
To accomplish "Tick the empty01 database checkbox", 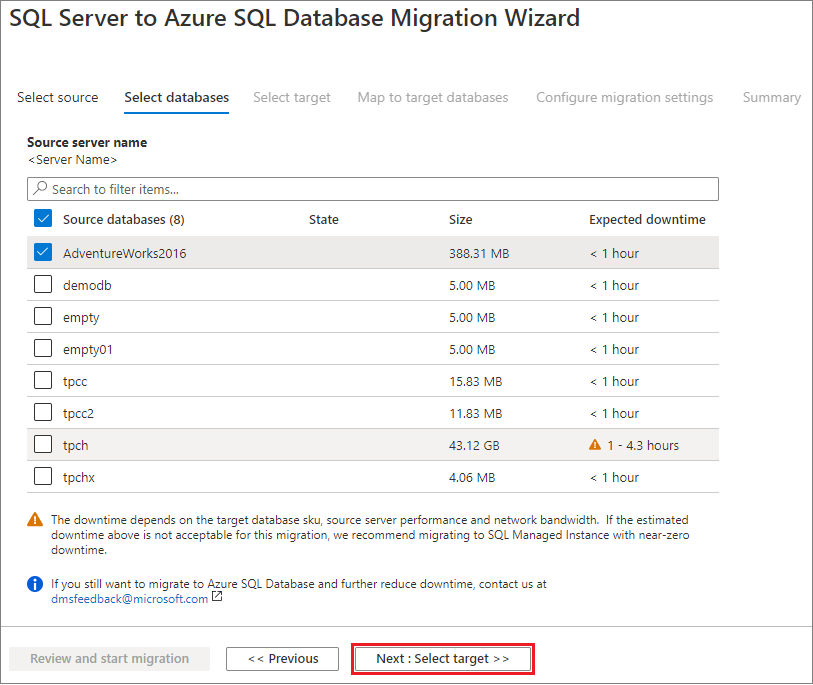I will click(43, 349).
